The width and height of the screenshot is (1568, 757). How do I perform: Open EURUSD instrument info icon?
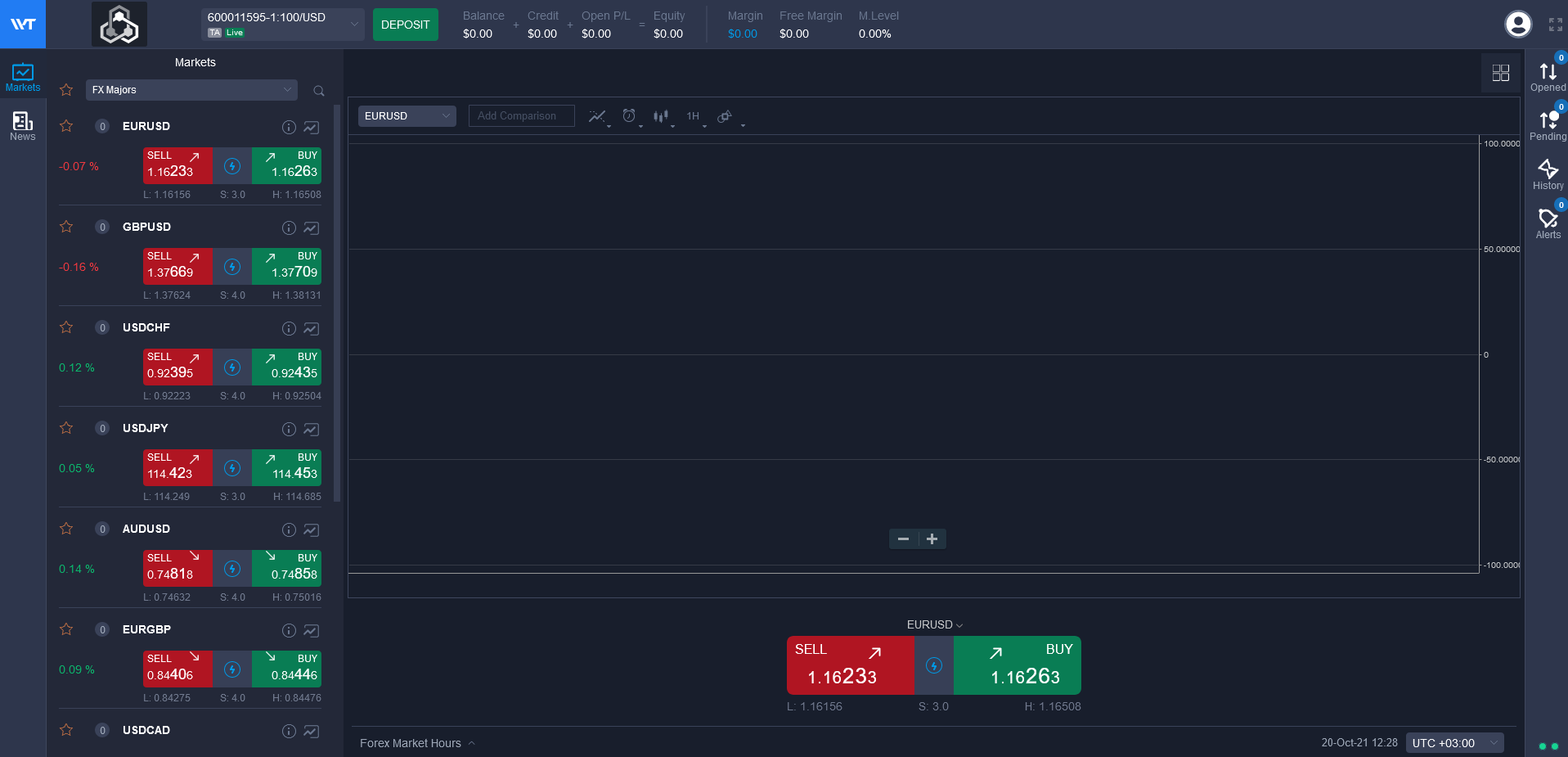tap(289, 127)
